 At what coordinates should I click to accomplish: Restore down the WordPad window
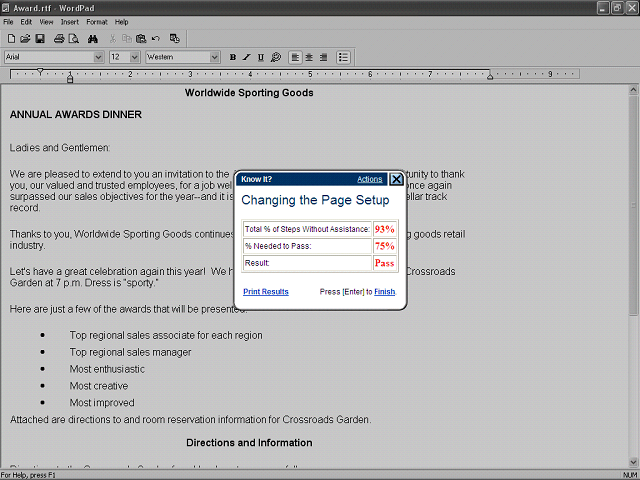618,8
